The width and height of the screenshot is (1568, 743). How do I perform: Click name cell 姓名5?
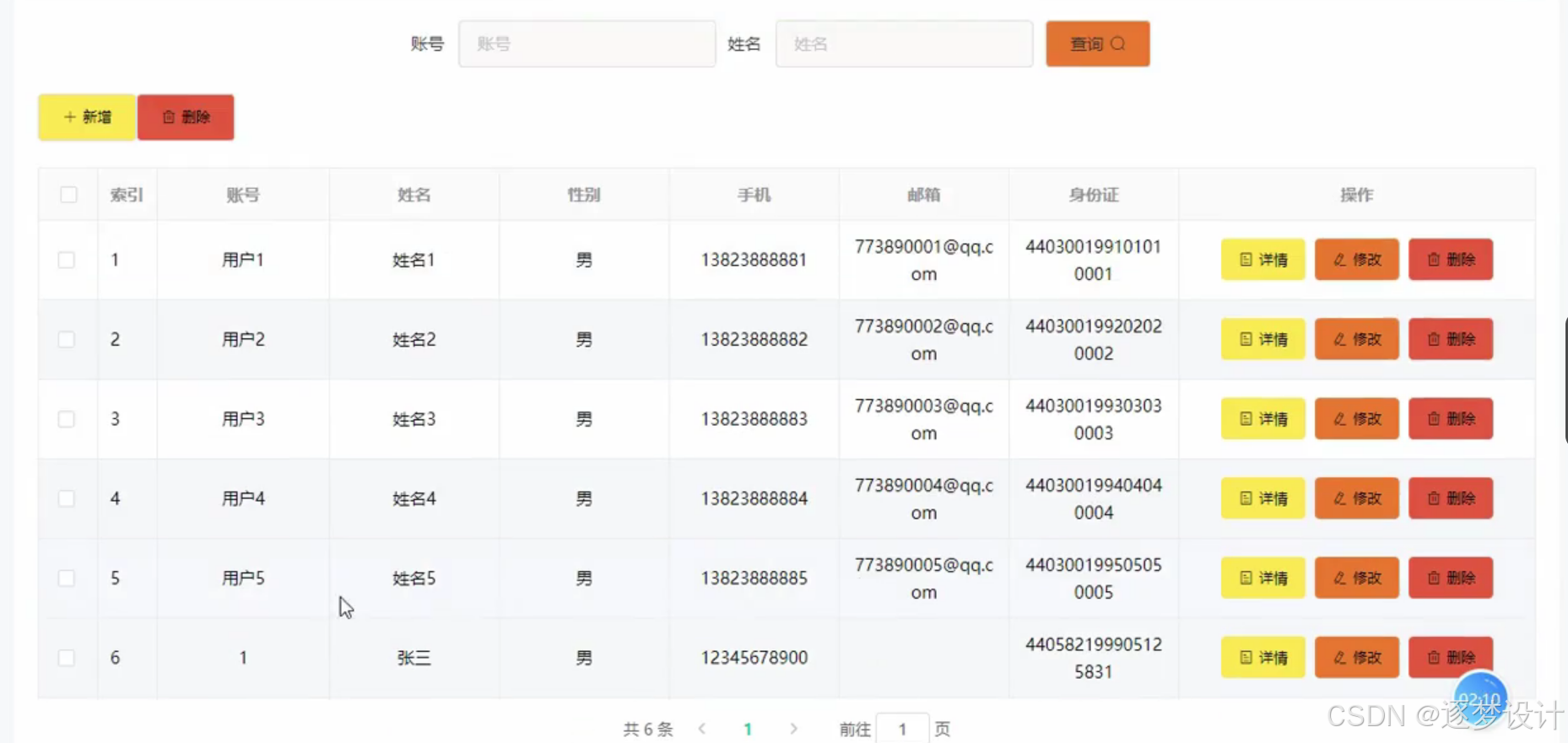coord(414,578)
